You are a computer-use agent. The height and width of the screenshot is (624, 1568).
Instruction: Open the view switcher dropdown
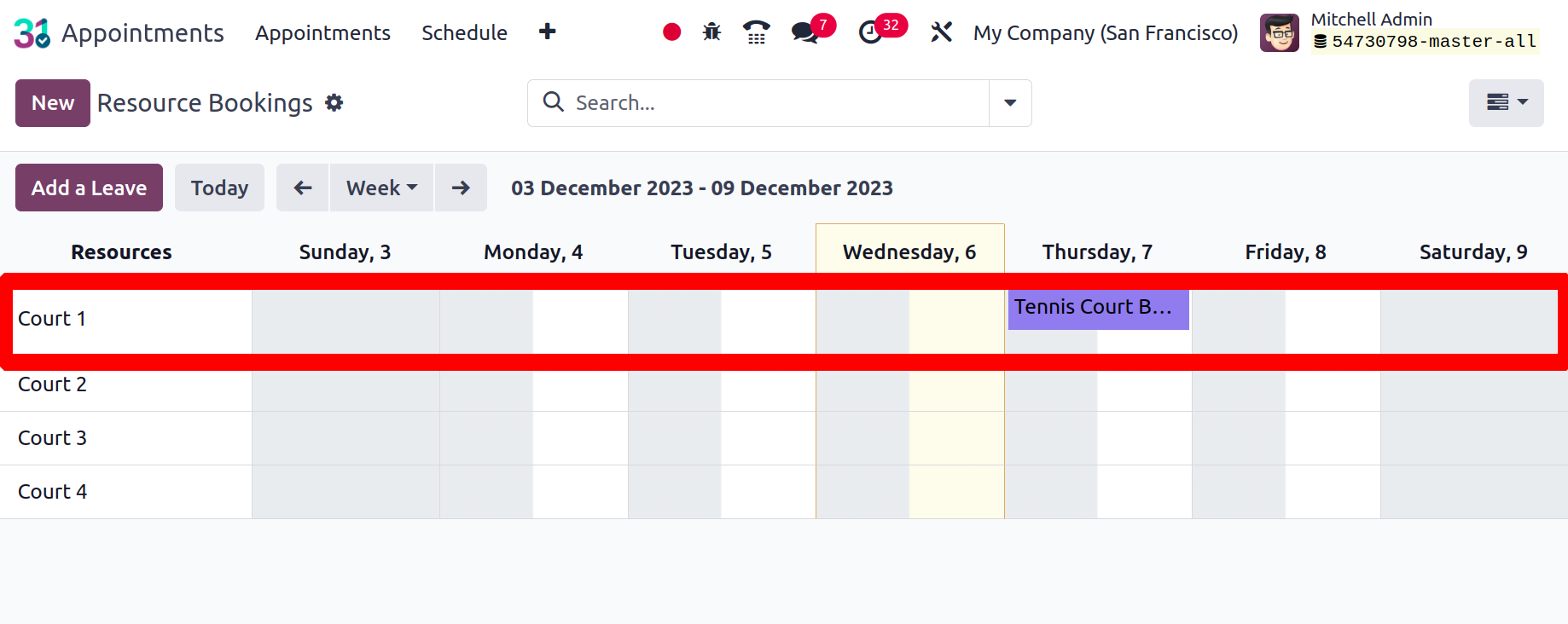click(1506, 103)
